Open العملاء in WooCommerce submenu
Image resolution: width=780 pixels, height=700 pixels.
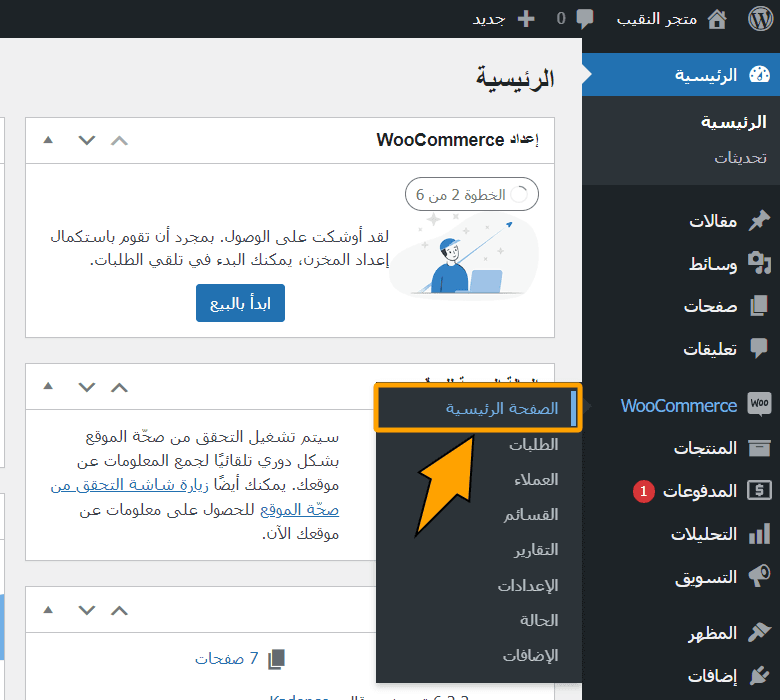(x=536, y=480)
